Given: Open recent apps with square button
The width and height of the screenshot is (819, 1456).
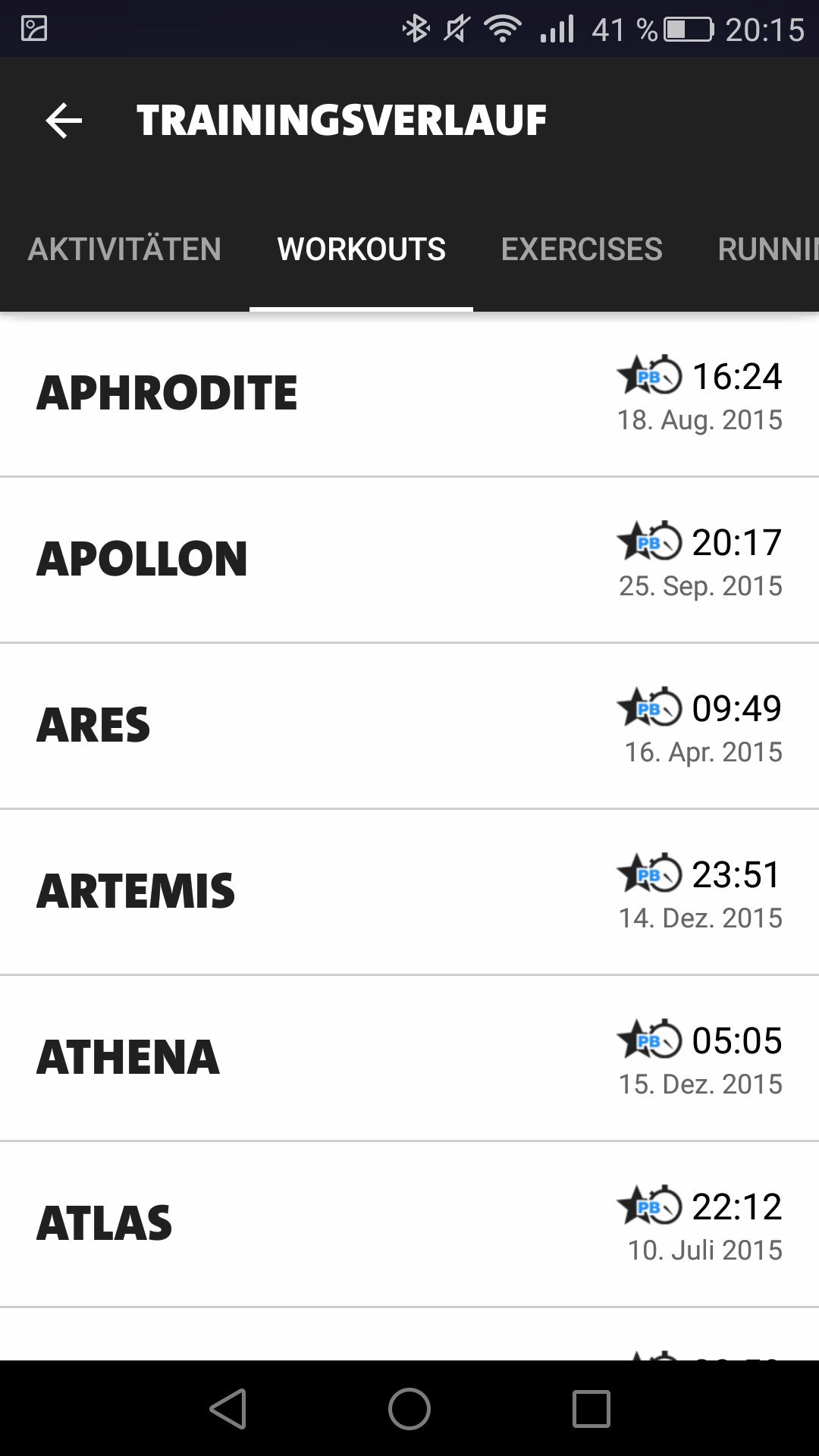Looking at the screenshot, I should 591,1409.
